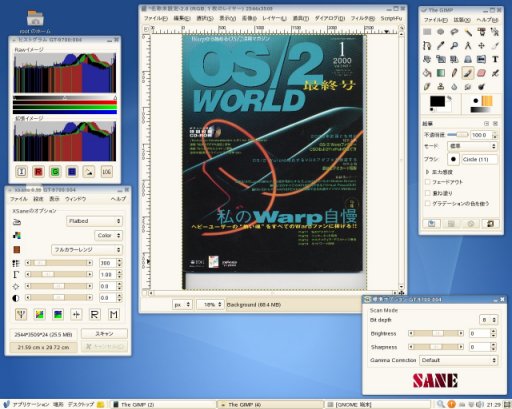Screen dimensions: 512x409
Task: Toggle the green G channel in histogram
Action: tap(55, 172)
